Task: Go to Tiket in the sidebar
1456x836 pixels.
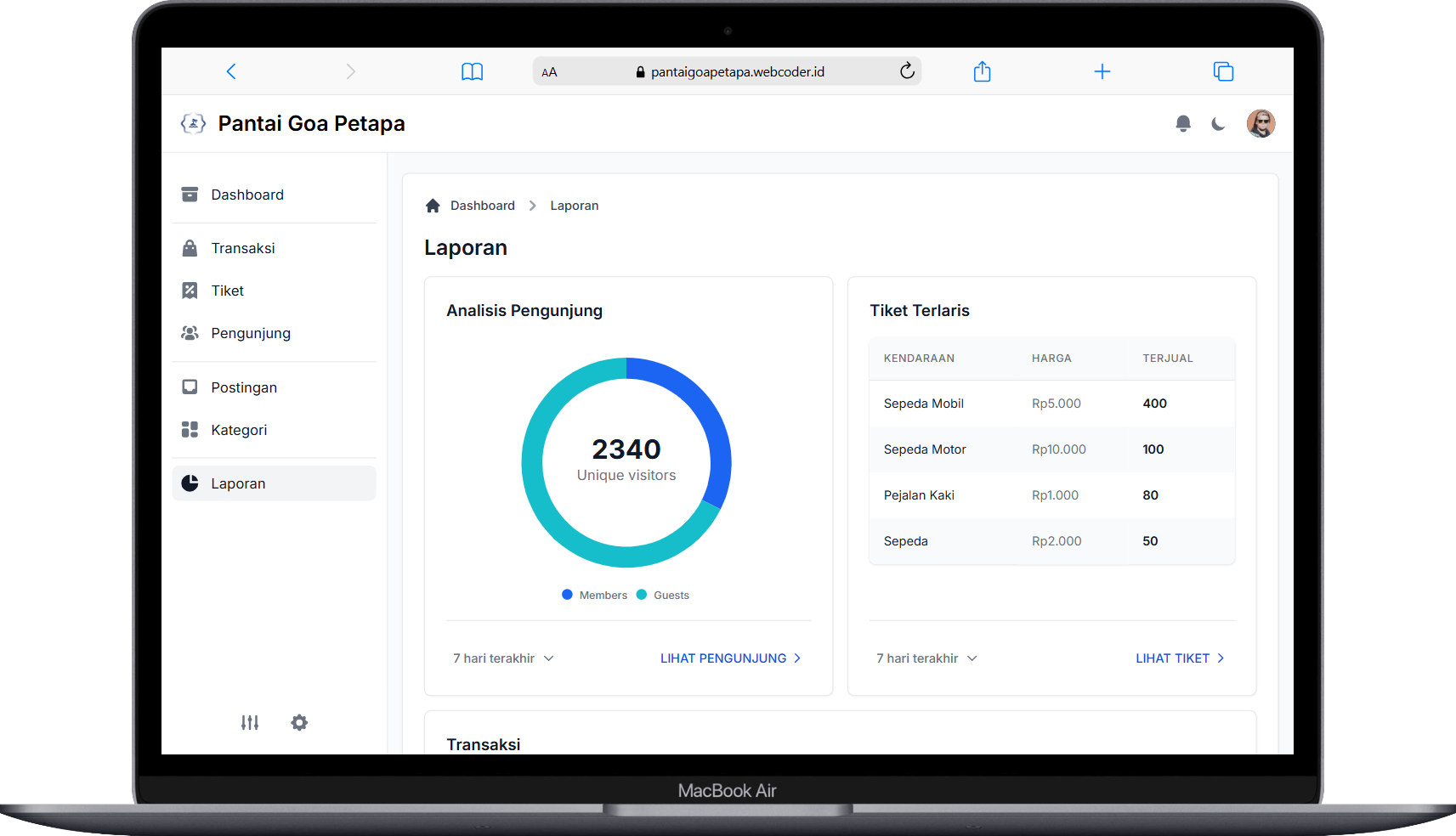Action: [274, 291]
